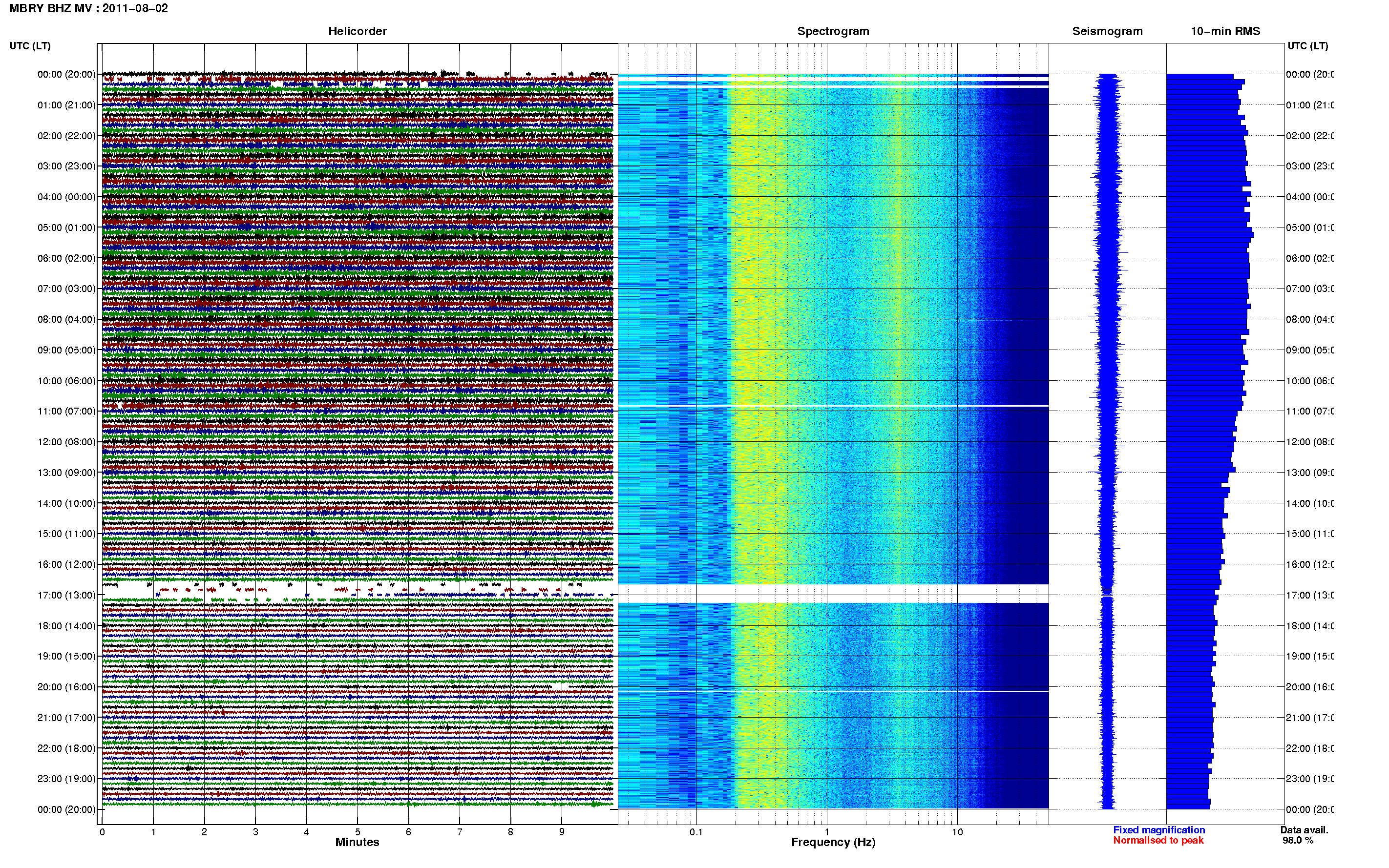Select "10" on the frequency axis

pos(957,832)
